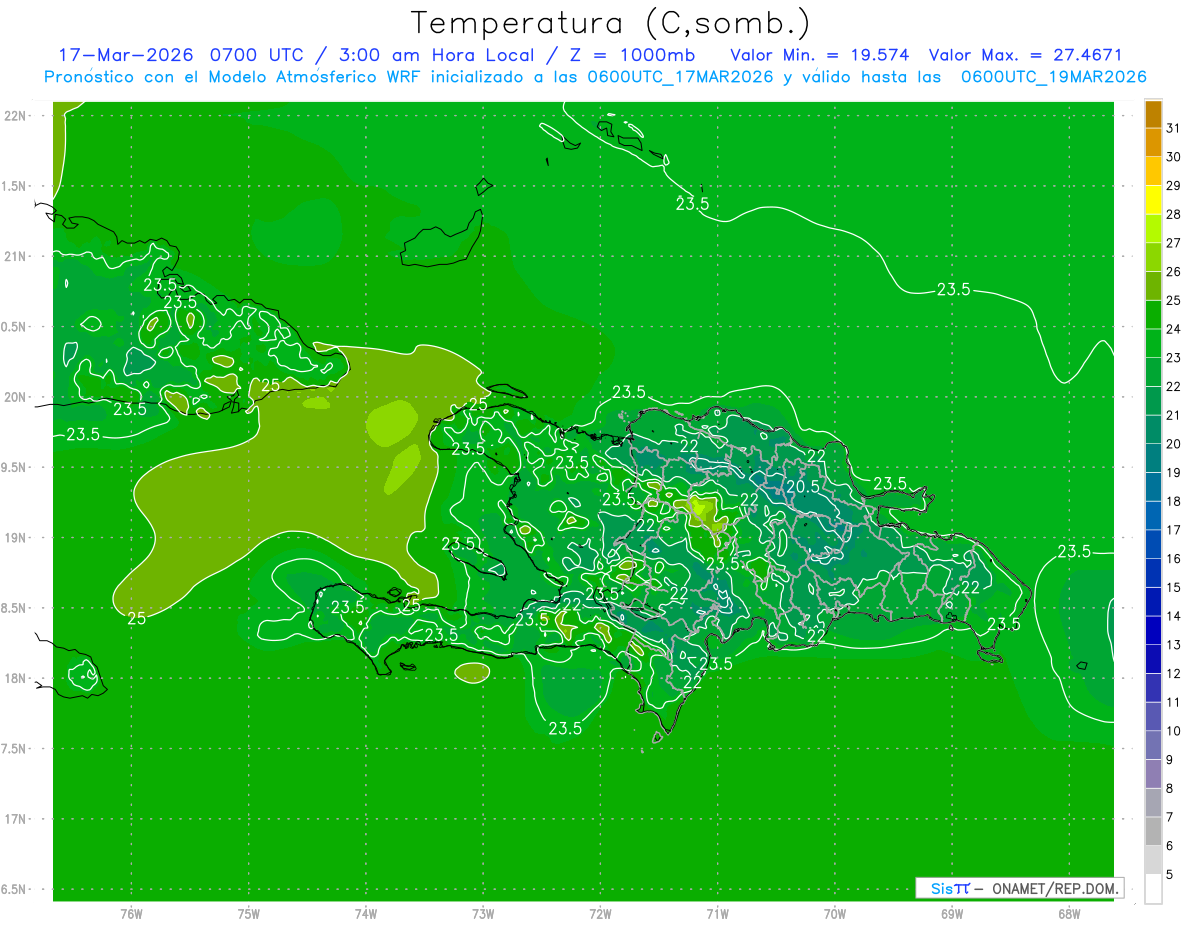Click the '20N' latitude axis label

click(15, 397)
